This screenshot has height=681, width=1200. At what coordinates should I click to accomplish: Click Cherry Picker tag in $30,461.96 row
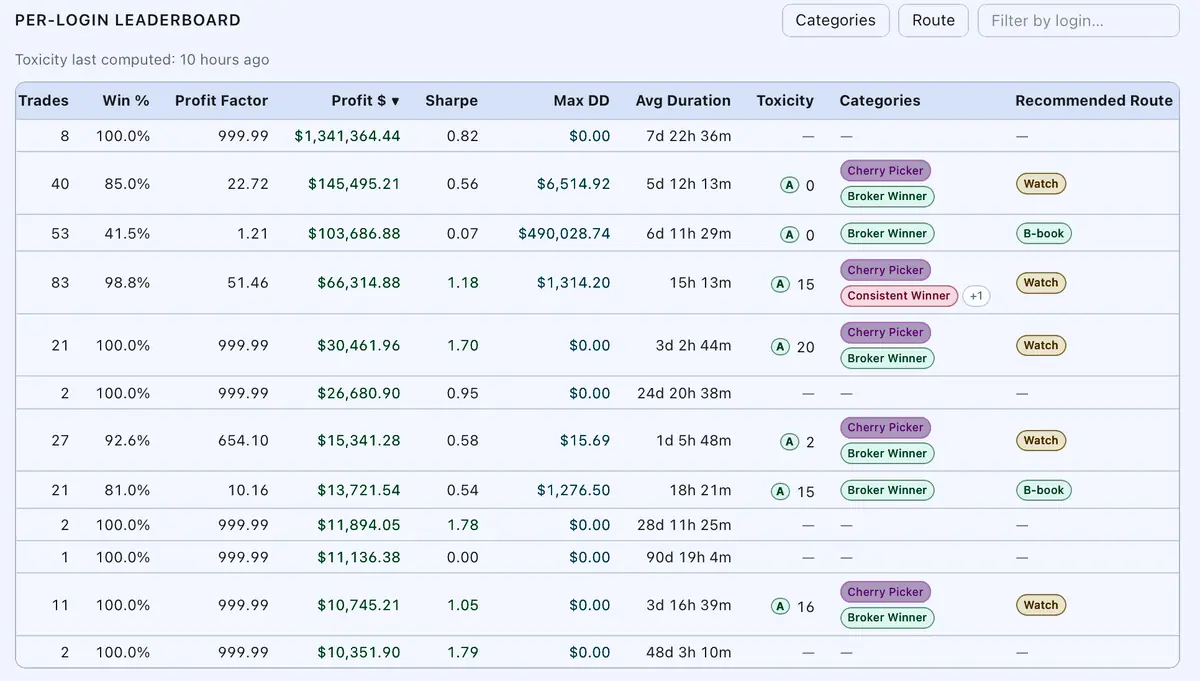tap(885, 332)
